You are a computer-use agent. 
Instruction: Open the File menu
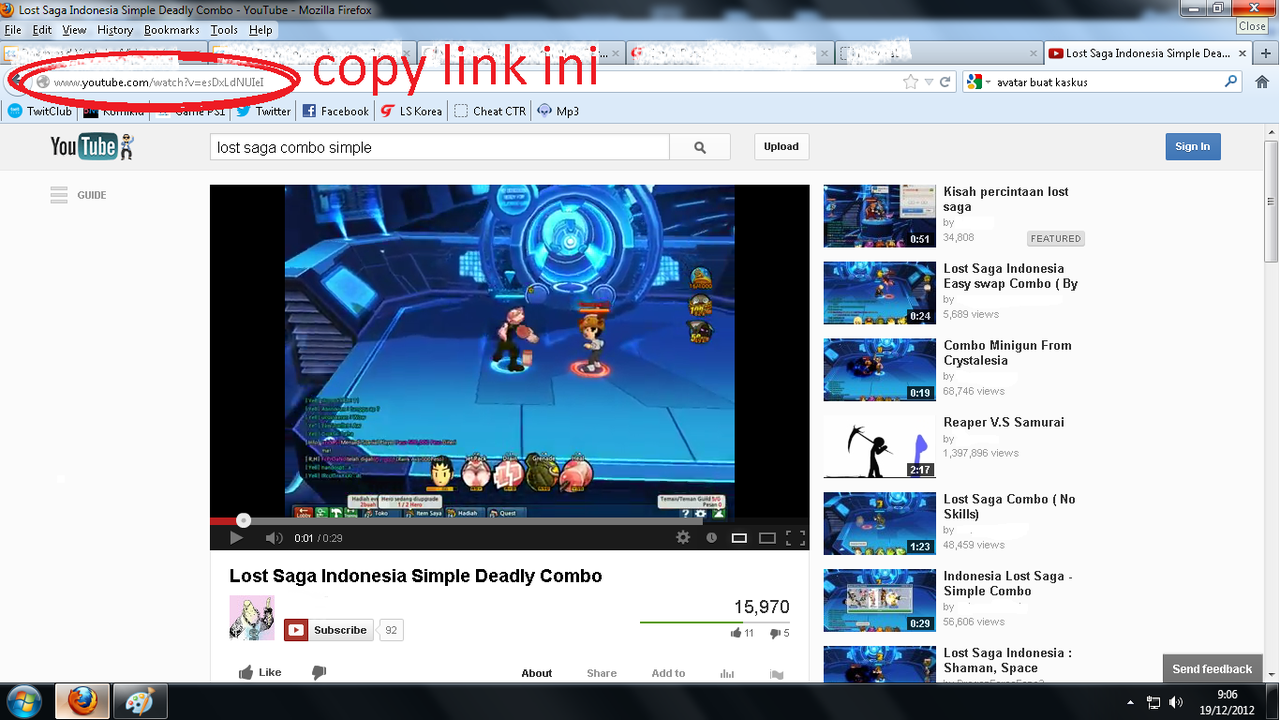tap(13, 30)
